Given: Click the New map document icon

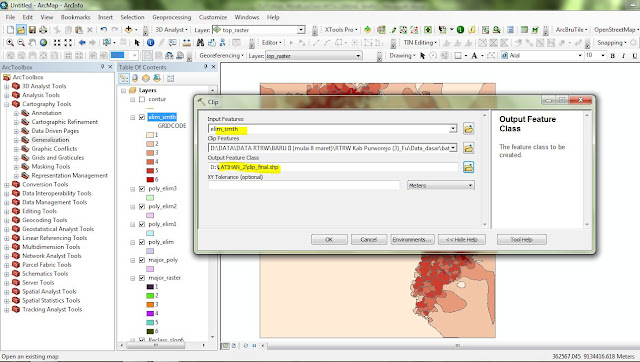Looking at the screenshot, I should pos(11,30).
